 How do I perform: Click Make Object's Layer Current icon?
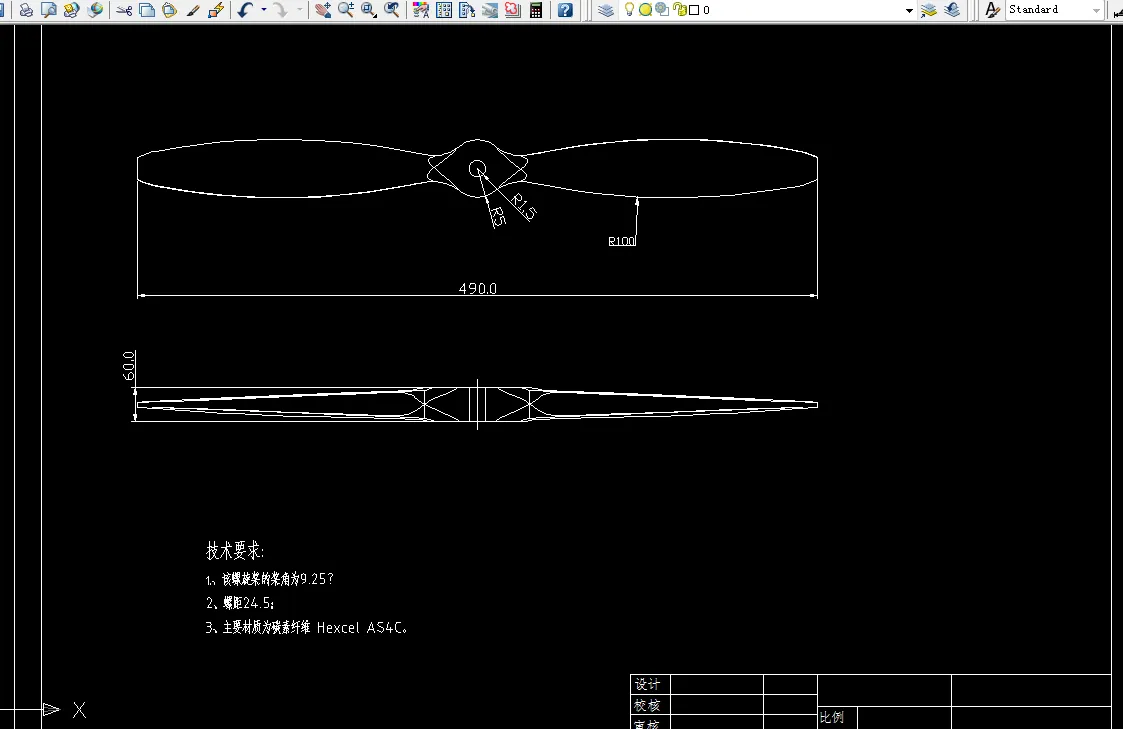pyautogui.click(x=929, y=10)
